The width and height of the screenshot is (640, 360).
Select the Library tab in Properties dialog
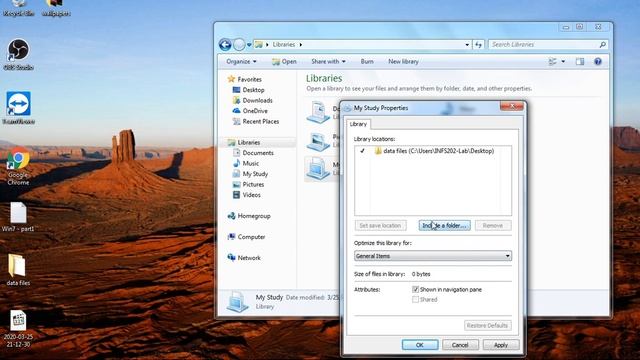(358, 124)
